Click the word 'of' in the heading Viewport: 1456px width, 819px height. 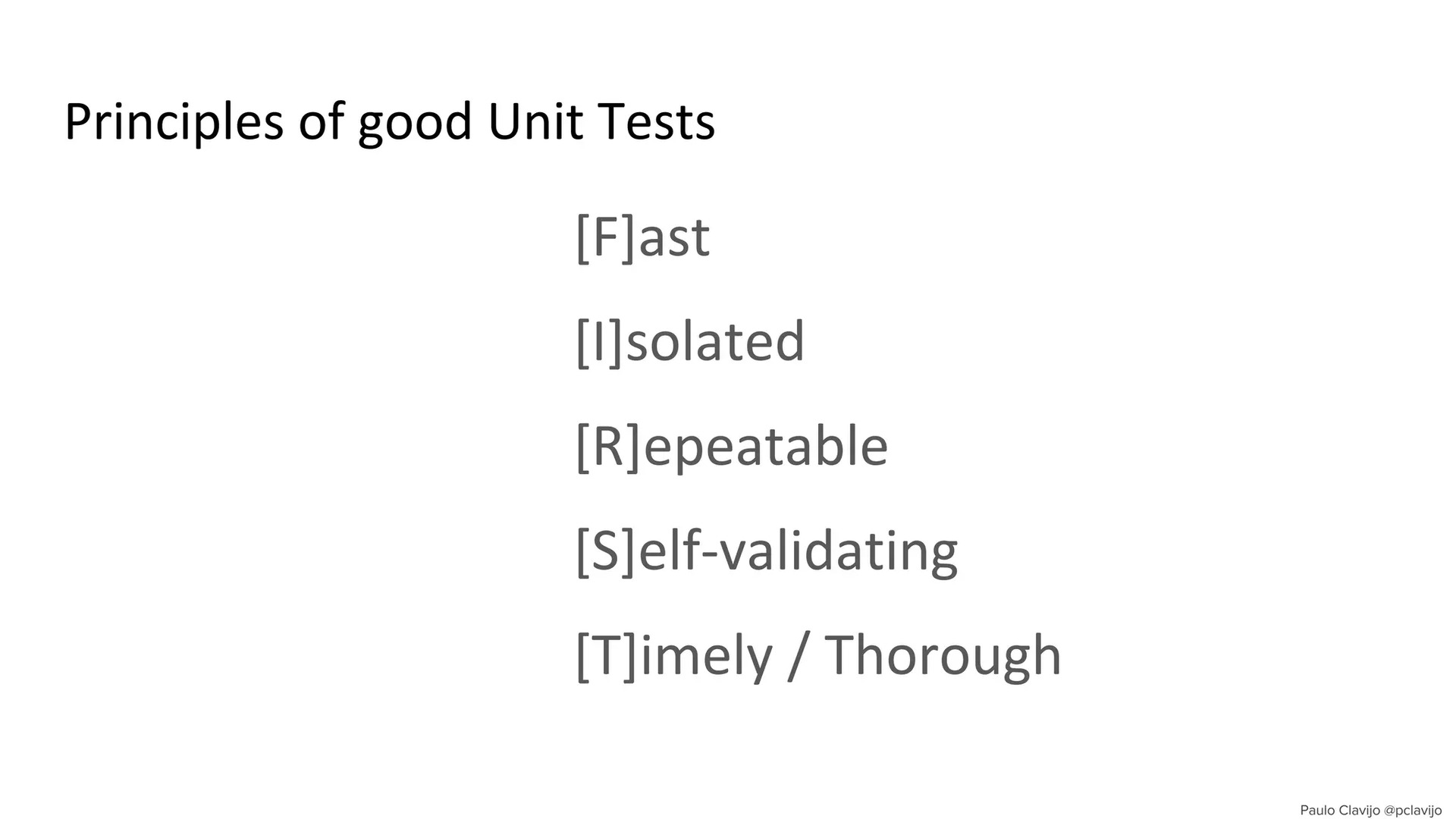[x=320, y=121]
